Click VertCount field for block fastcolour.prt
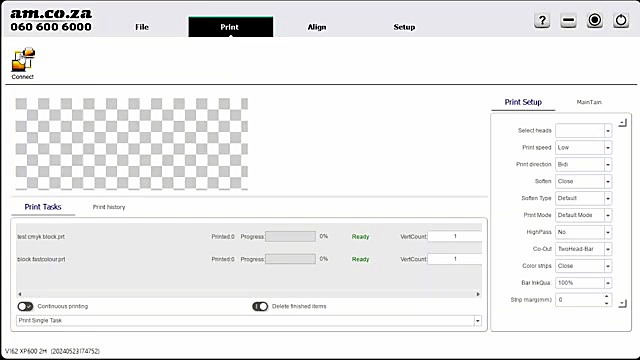The width and height of the screenshot is (640, 360). pyautogui.click(x=455, y=259)
